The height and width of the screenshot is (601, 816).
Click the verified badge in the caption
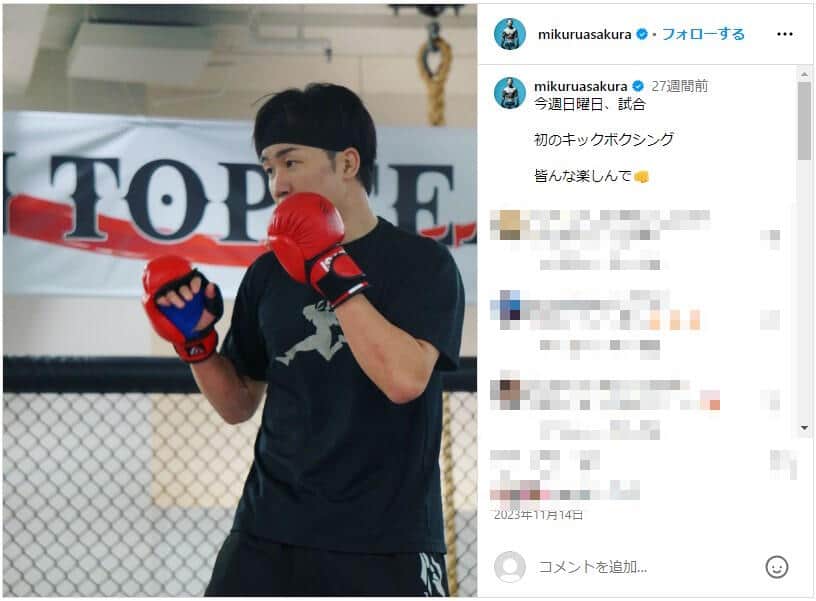click(x=638, y=86)
